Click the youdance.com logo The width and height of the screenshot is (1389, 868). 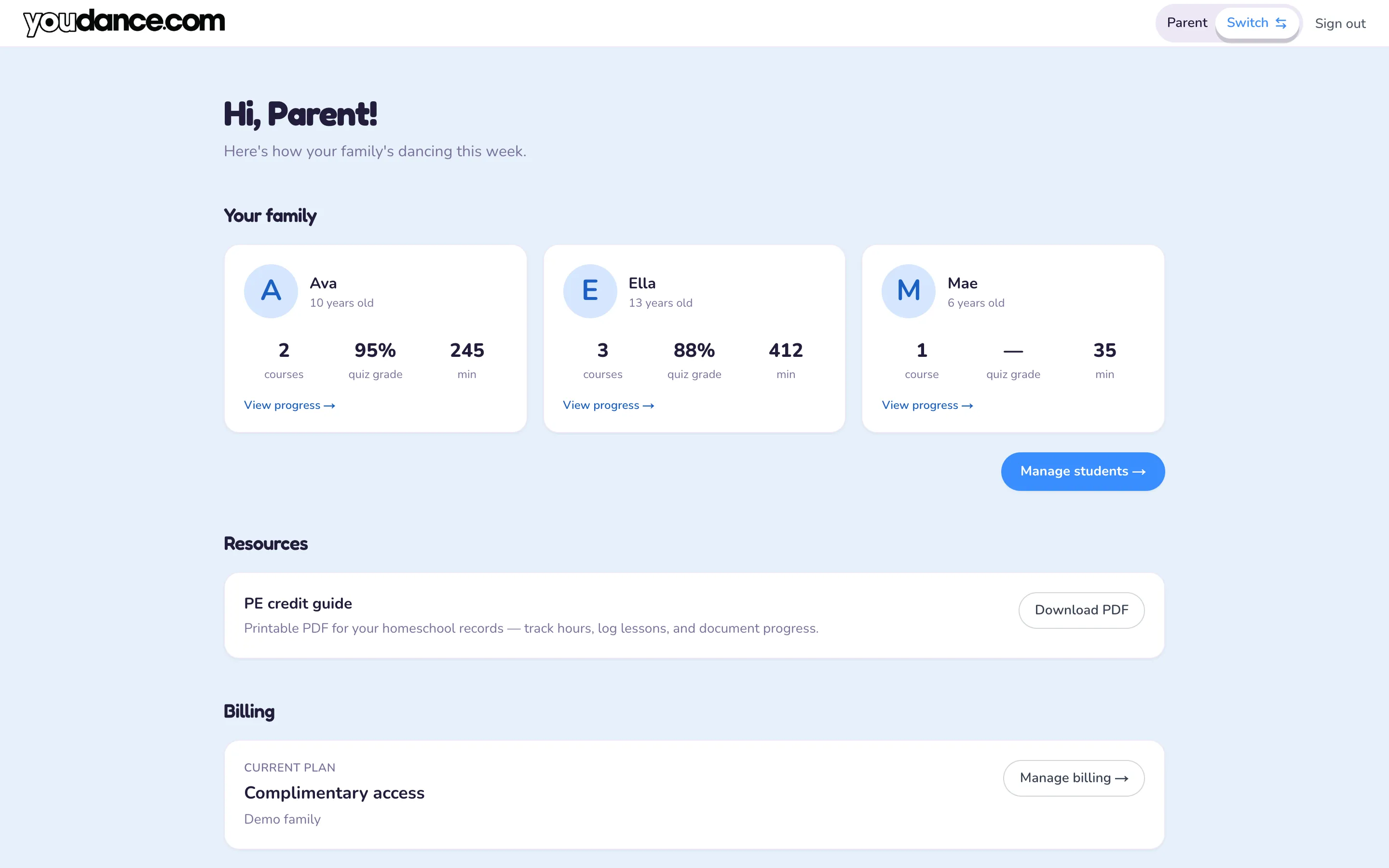124,23
